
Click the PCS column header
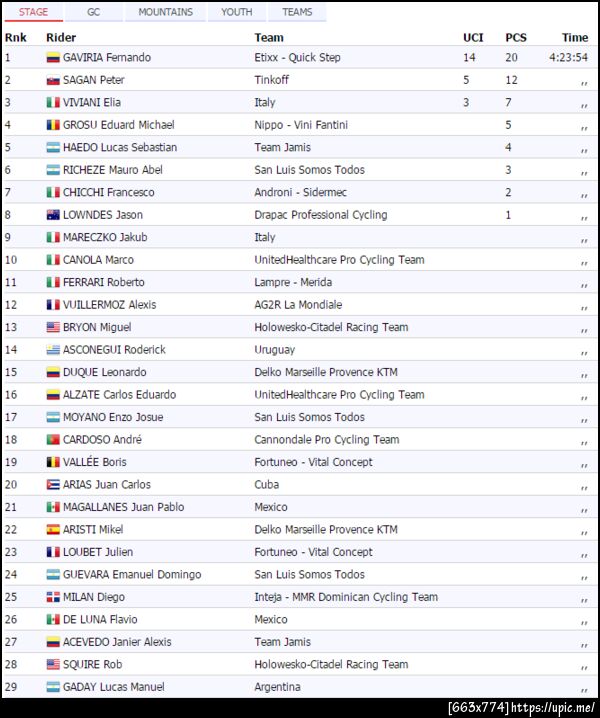516,38
